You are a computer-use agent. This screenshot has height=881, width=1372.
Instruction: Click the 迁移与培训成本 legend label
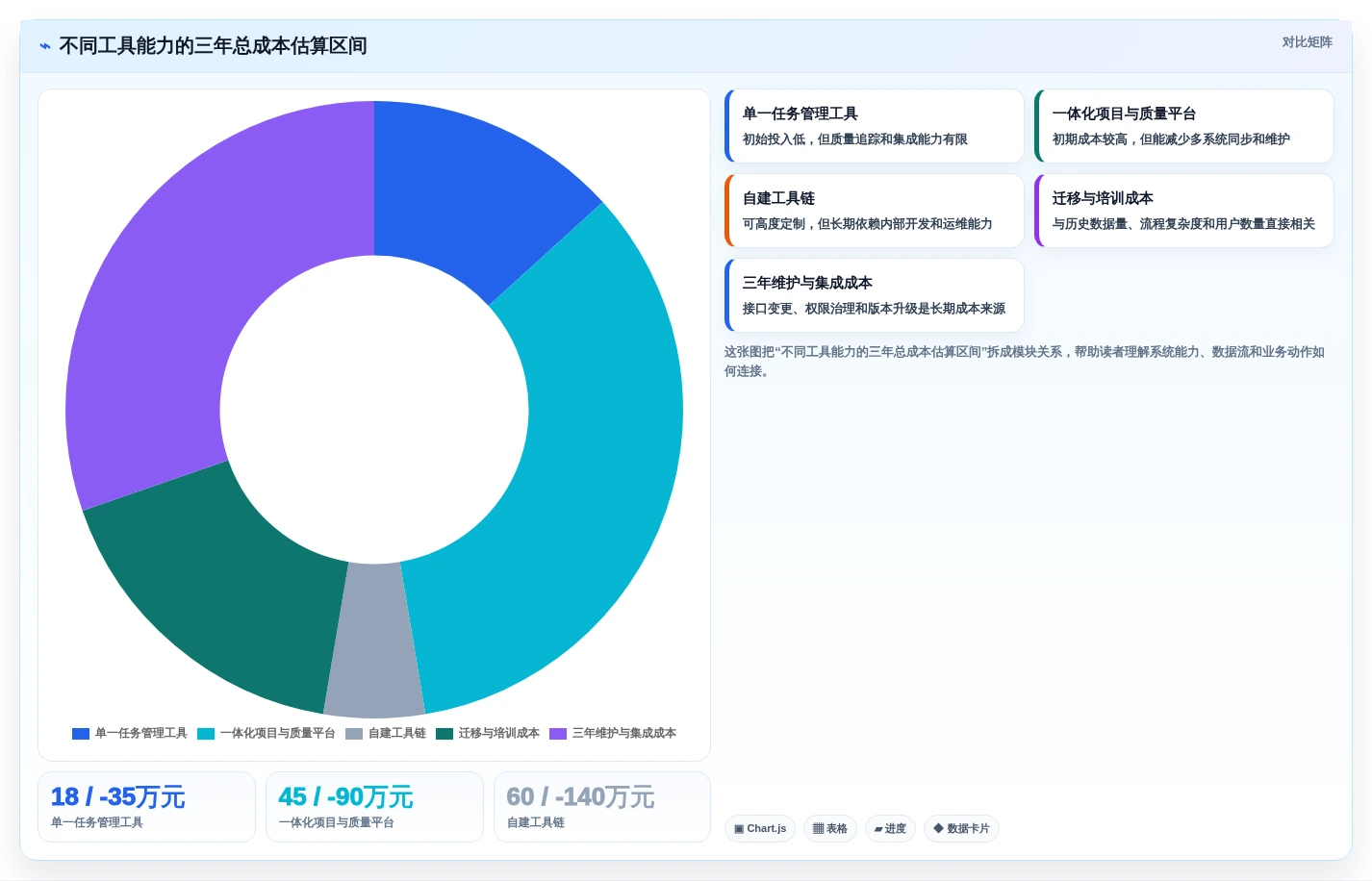pyautogui.click(x=499, y=733)
